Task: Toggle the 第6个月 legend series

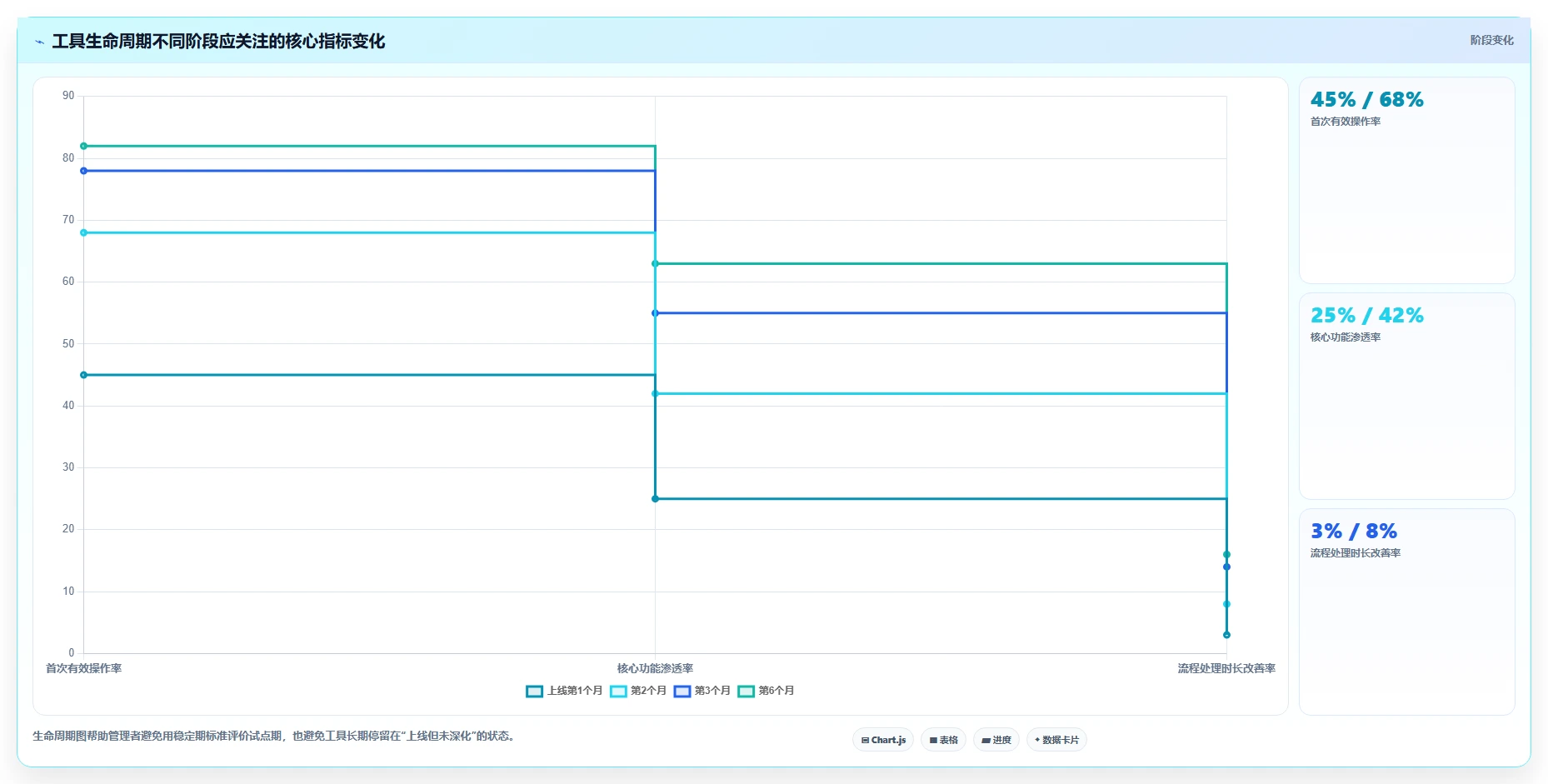Action: [x=767, y=691]
